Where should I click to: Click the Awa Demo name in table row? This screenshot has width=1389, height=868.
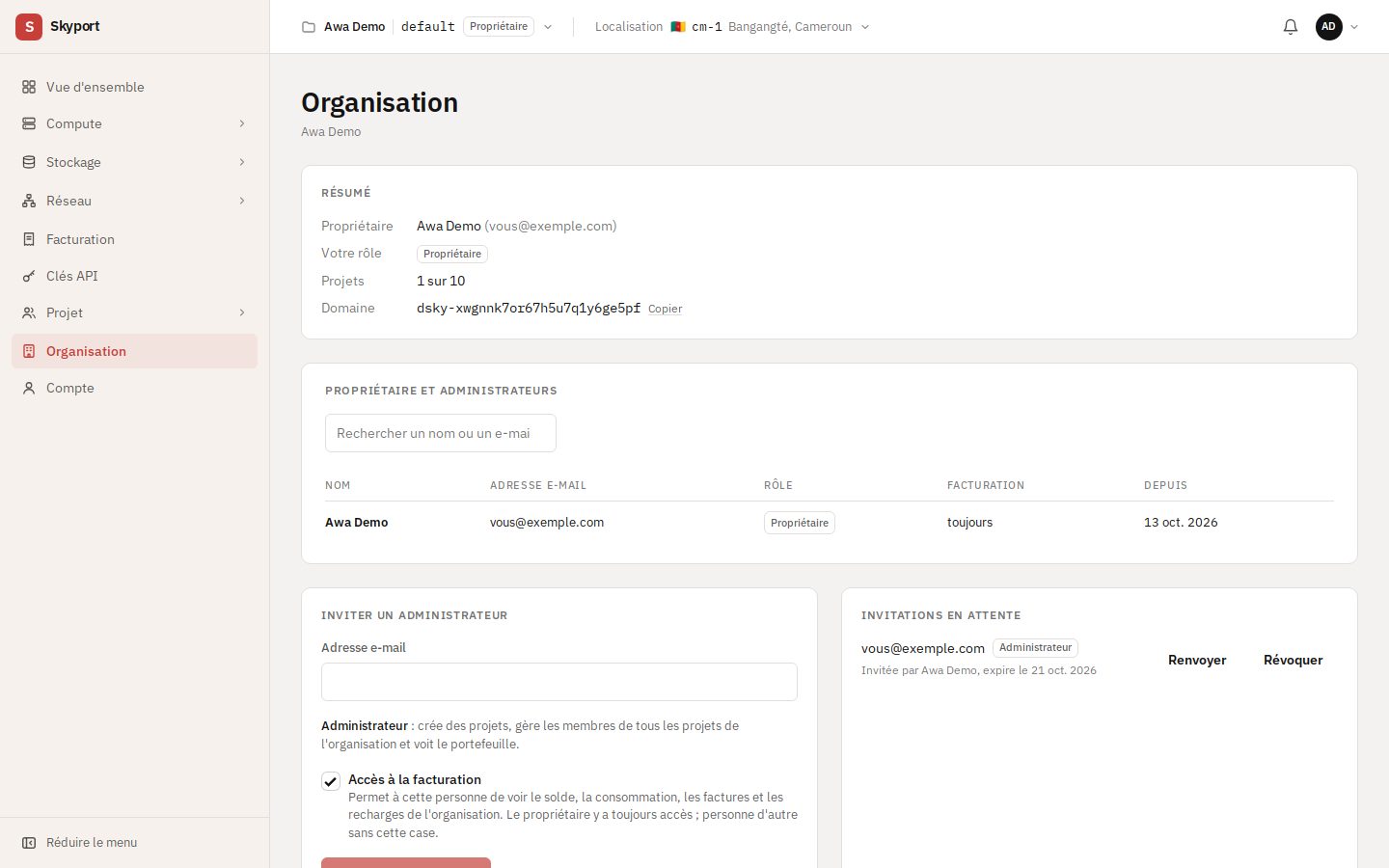pyautogui.click(x=357, y=523)
